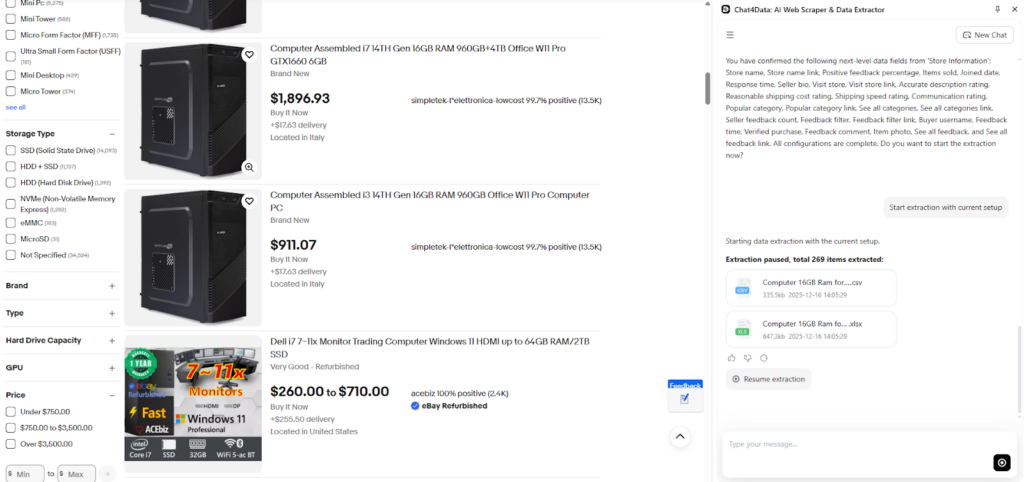The image size is (1024, 482).
Task: Expand the GPU filter section
Action: pos(112,368)
